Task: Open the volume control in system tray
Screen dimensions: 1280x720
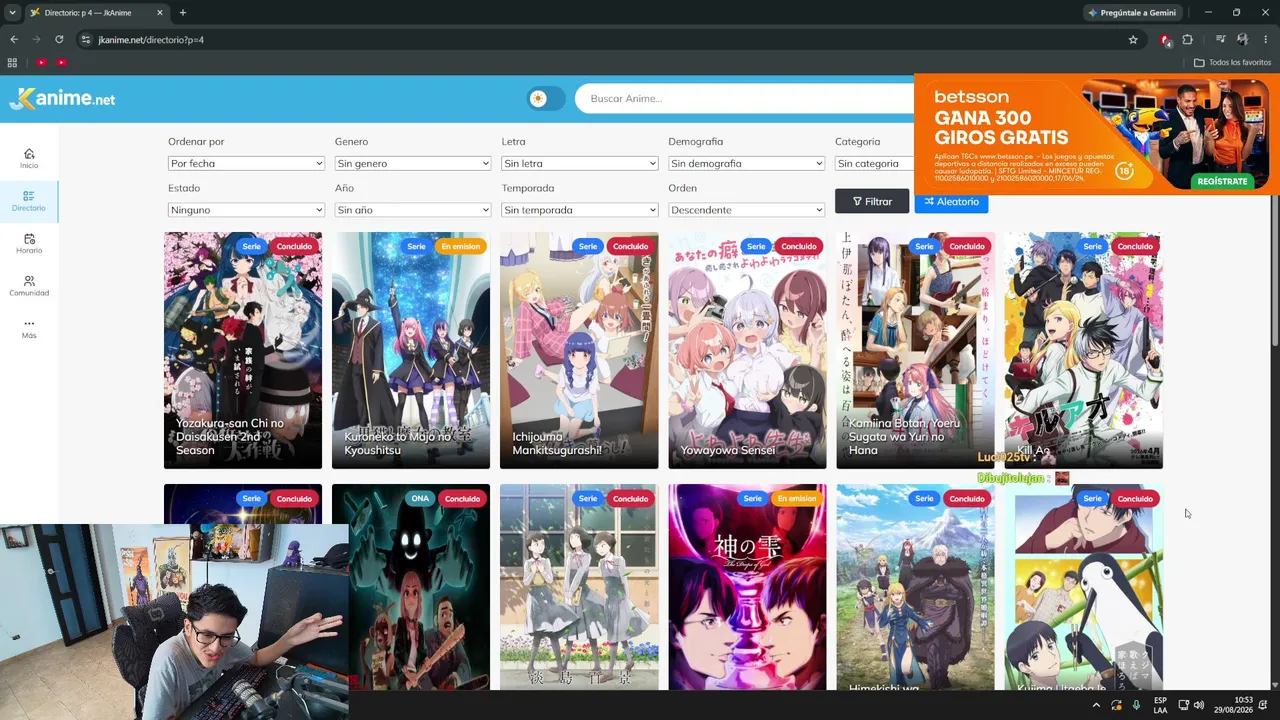Action: (1199, 705)
